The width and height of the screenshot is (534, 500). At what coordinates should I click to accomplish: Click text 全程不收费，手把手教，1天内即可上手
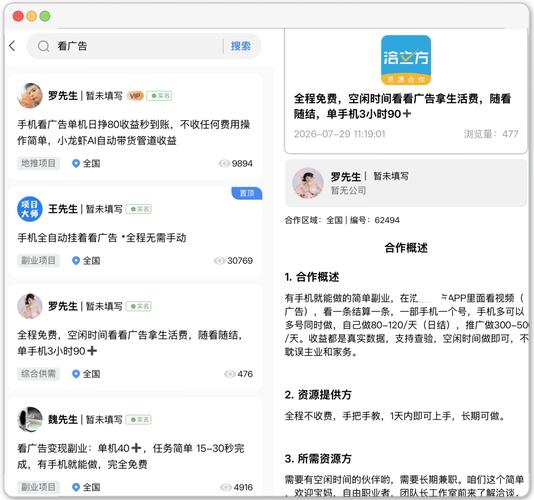[395, 416]
